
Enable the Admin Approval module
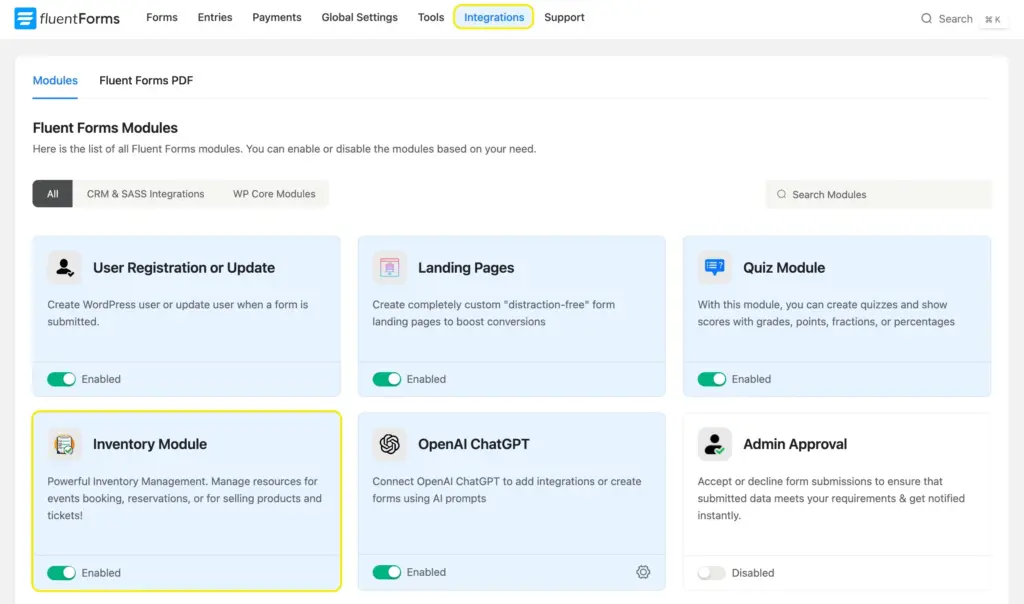tap(712, 573)
